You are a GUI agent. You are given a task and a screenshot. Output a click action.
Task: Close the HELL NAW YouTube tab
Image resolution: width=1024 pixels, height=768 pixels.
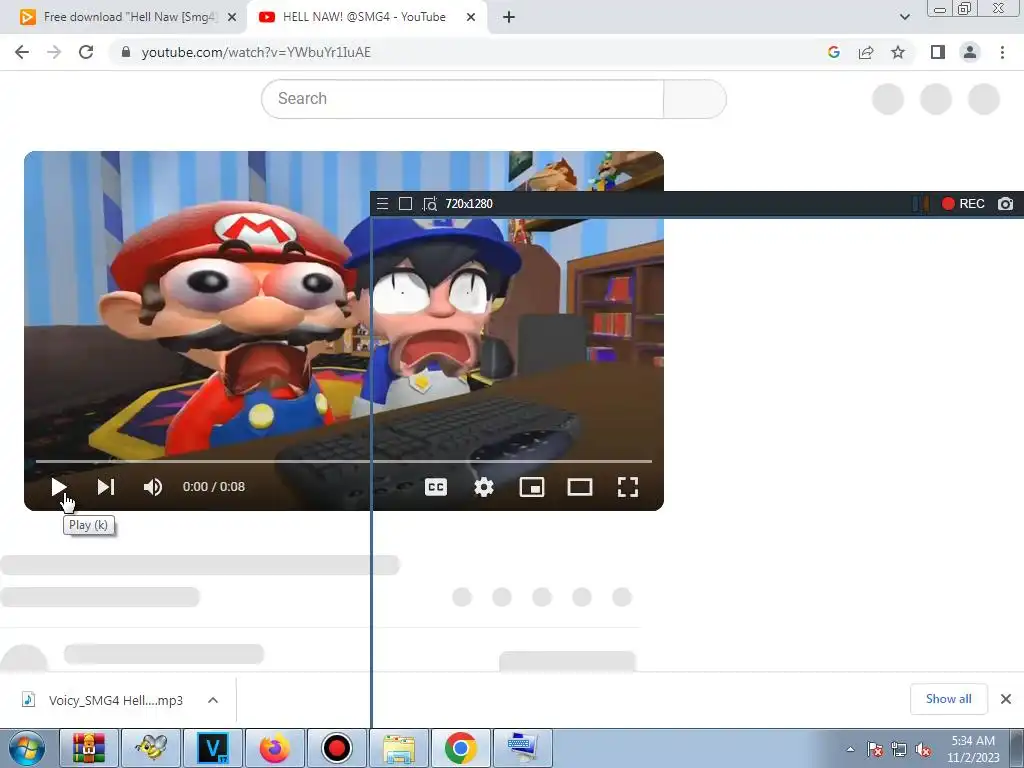tap(471, 18)
